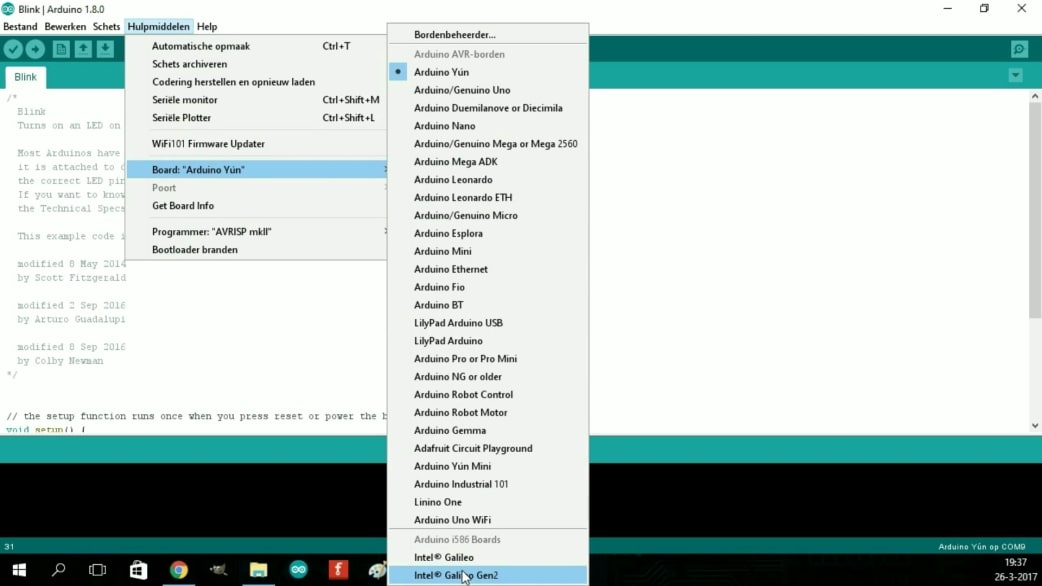Choose Arduino Yún Mini board
1042x586 pixels.
click(488, 466)
